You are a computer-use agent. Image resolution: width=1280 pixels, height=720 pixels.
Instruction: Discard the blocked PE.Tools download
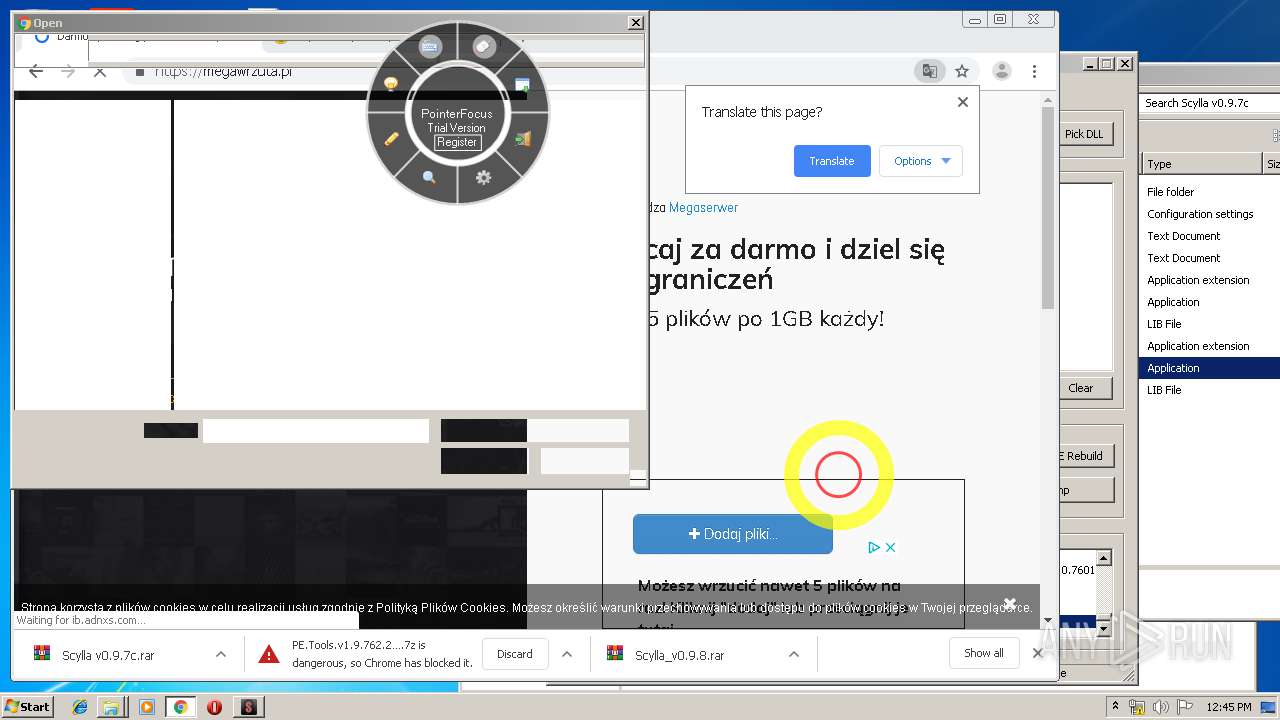click(x=515, y=654)
